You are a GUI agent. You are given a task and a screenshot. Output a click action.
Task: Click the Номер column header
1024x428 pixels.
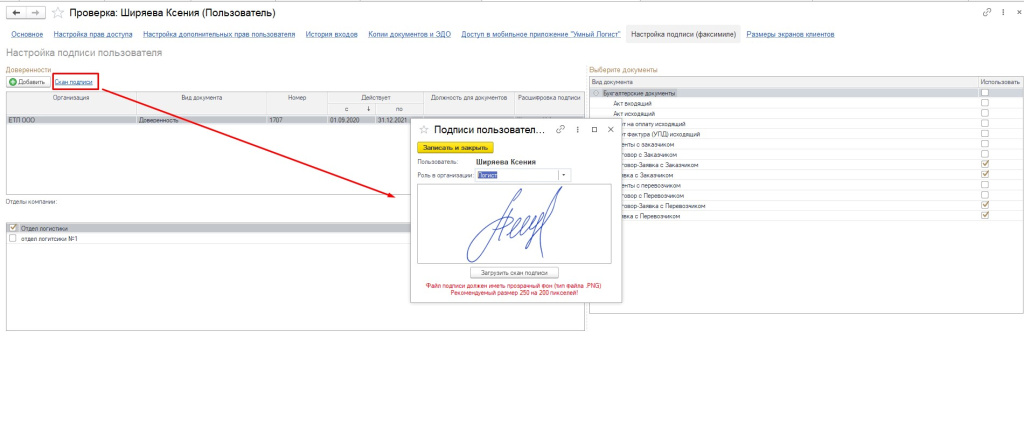point(296,97)
